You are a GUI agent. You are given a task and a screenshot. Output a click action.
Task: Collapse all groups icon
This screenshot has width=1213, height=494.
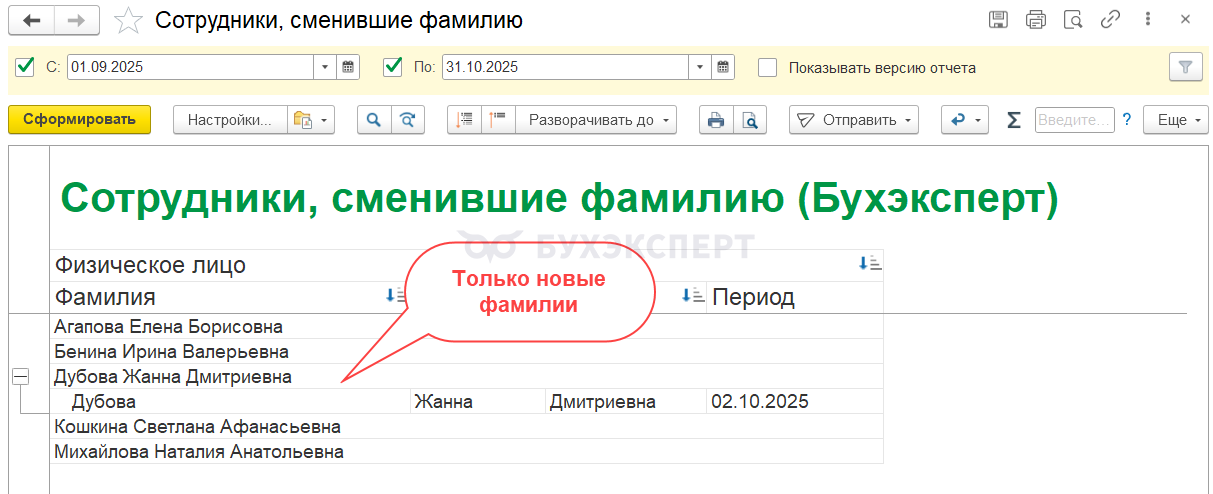[464, 120]
